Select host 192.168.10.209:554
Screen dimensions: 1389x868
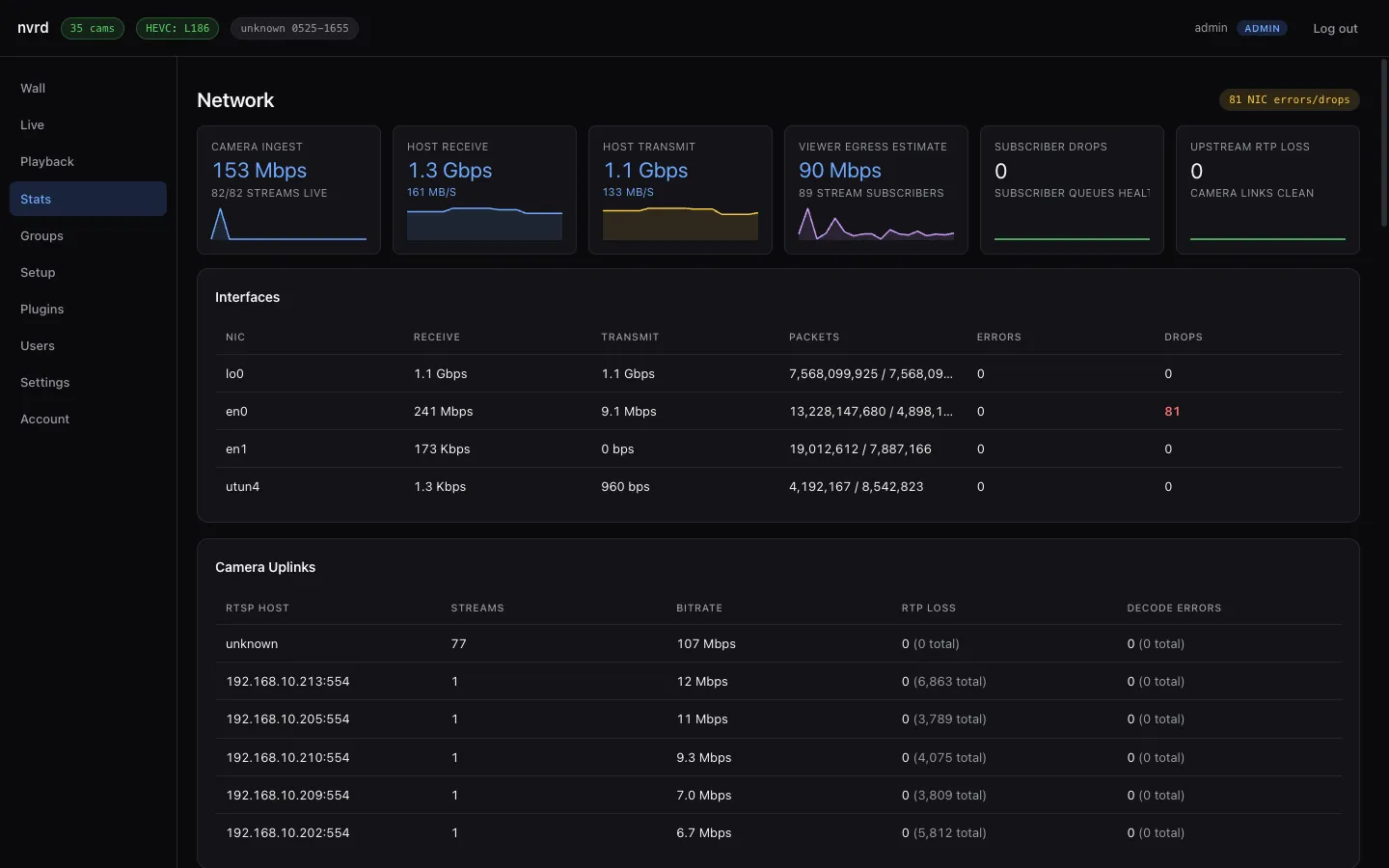point(287,795)
